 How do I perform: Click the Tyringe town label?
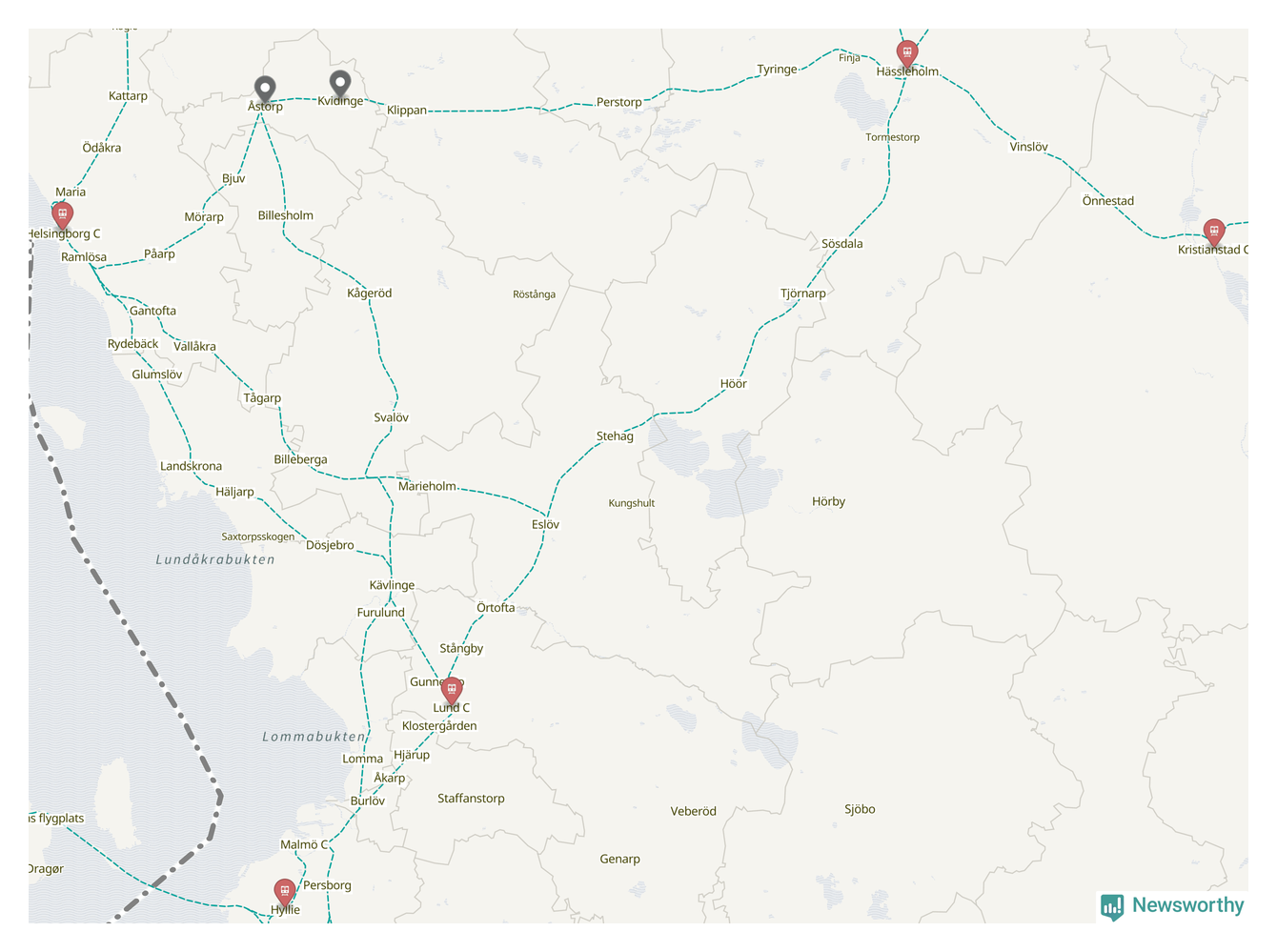[777, 70]
